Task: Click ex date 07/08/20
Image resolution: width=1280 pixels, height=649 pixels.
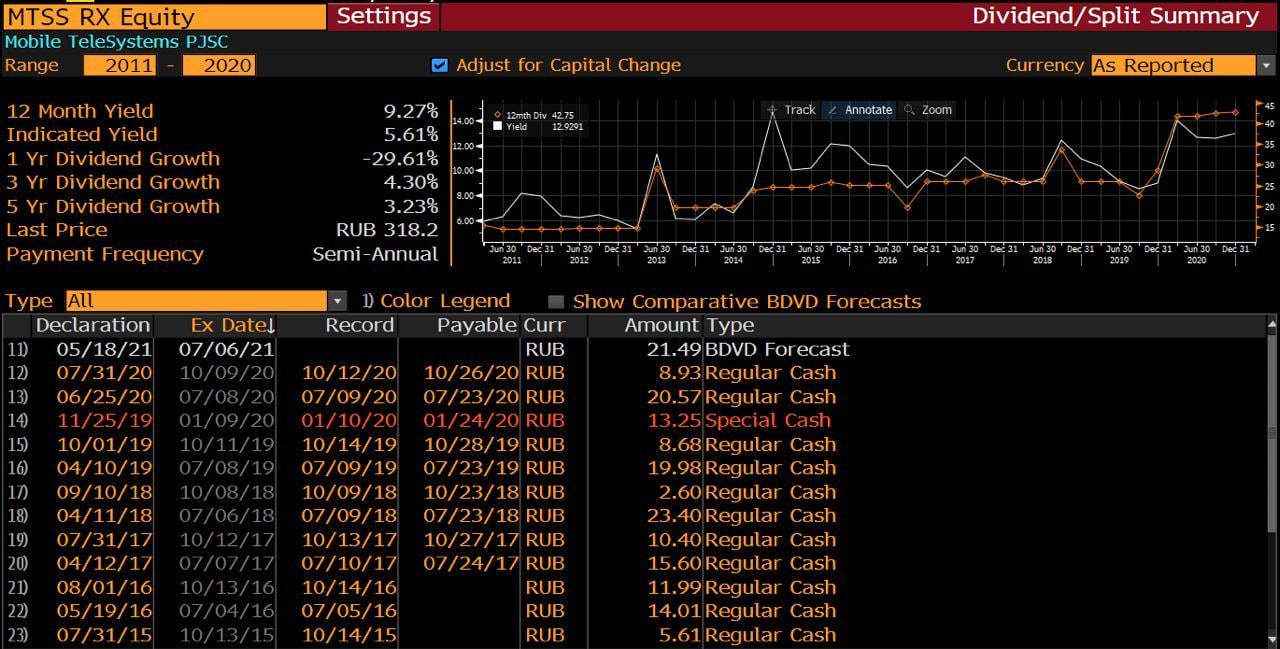Action: [226, 396]
